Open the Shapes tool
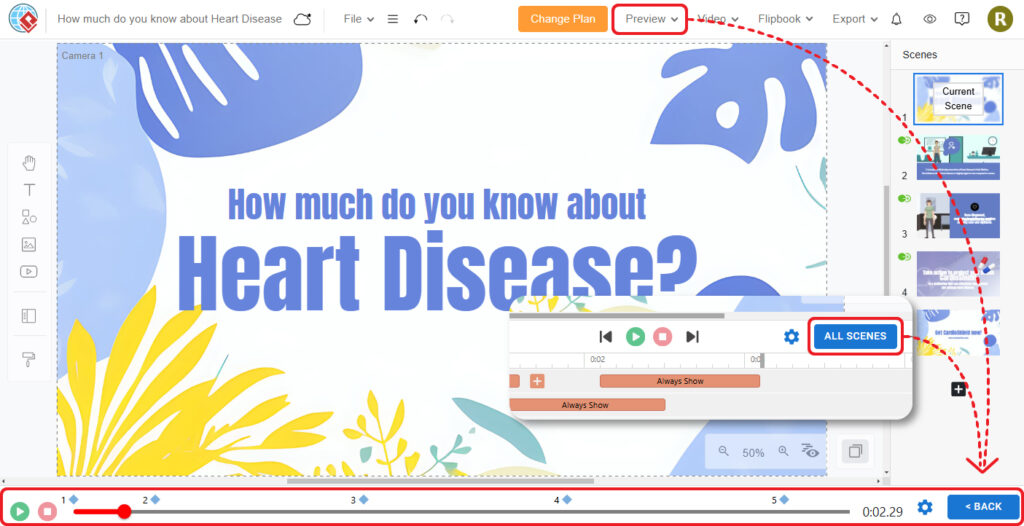The image size is (1024, 526). pyautogui.click(x=29, y=217)
